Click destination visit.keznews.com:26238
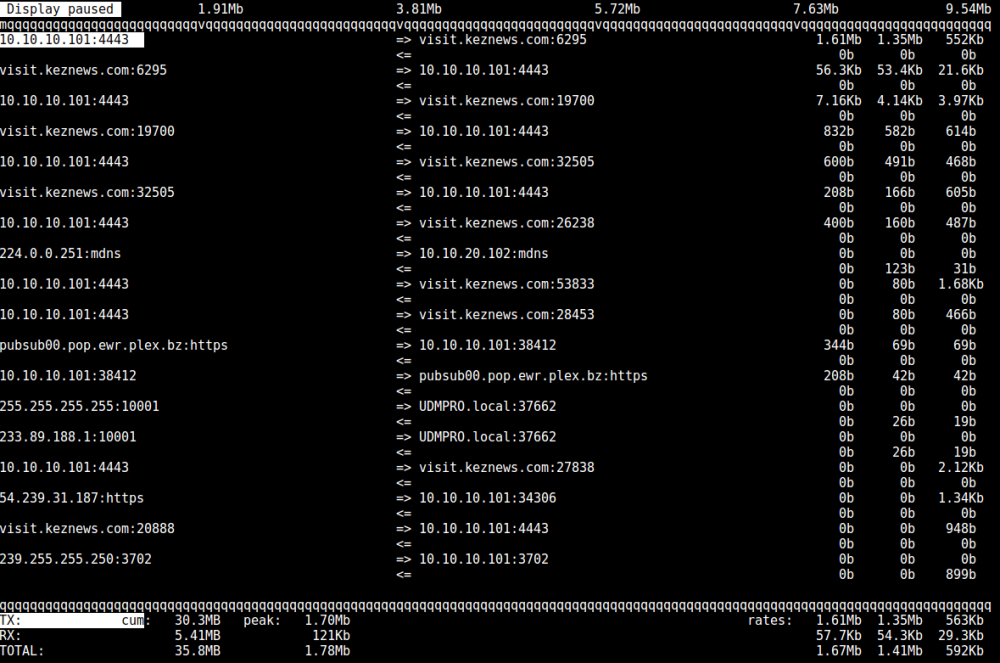Screen dimensions: 1000x663 [x=506, y=223]
